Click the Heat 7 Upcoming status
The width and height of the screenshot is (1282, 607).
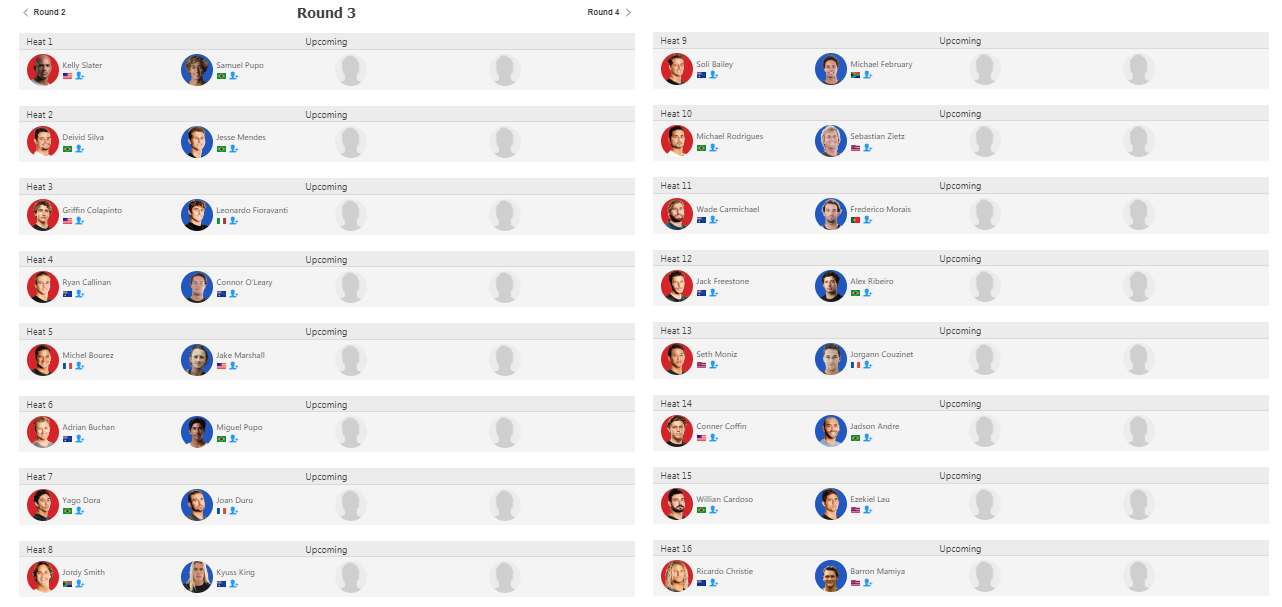coord(326,477)
